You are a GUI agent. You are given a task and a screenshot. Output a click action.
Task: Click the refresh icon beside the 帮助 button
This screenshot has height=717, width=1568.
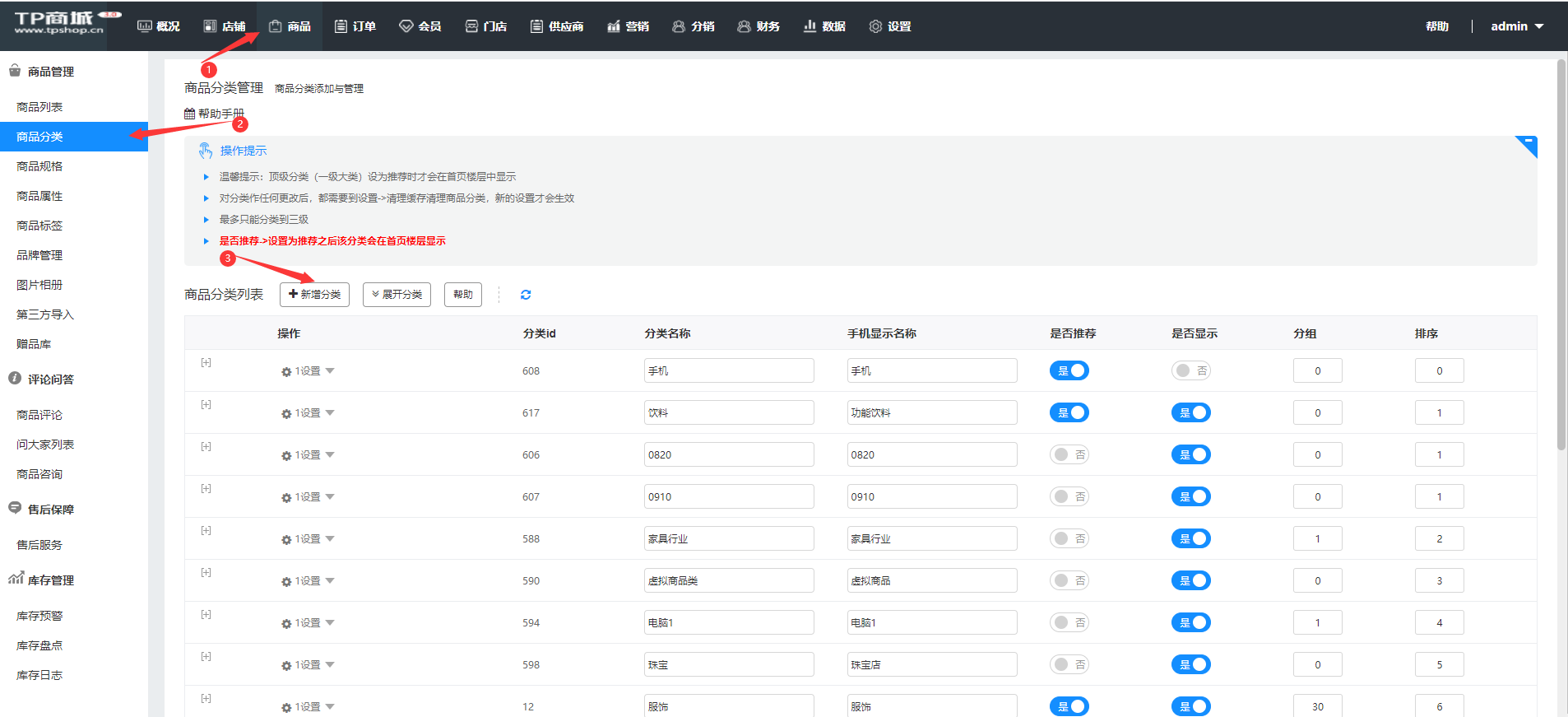[x=526, y=295]
